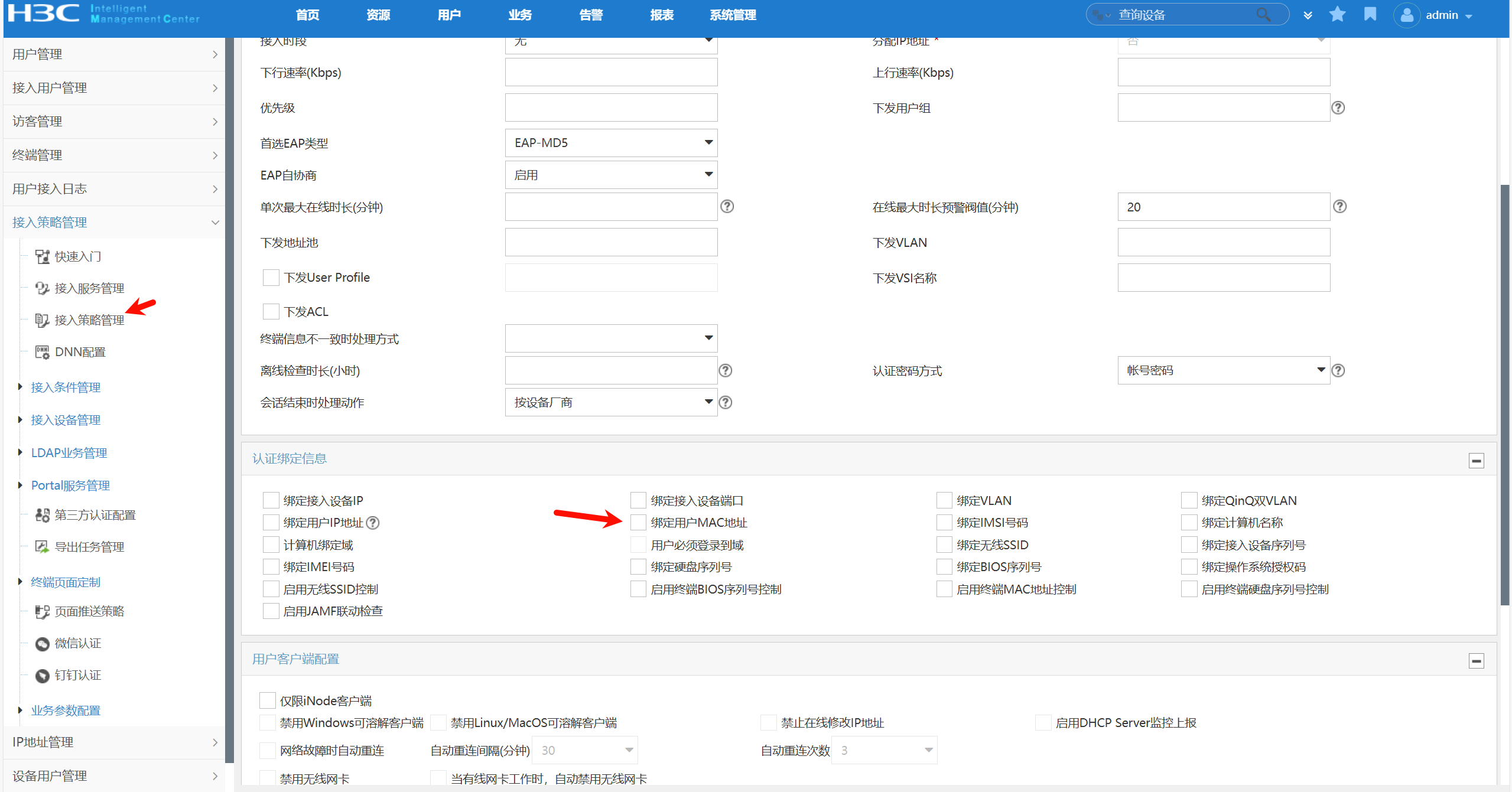
Task: Open 首选EAP类型 dropdown
Action: (611, 143)
